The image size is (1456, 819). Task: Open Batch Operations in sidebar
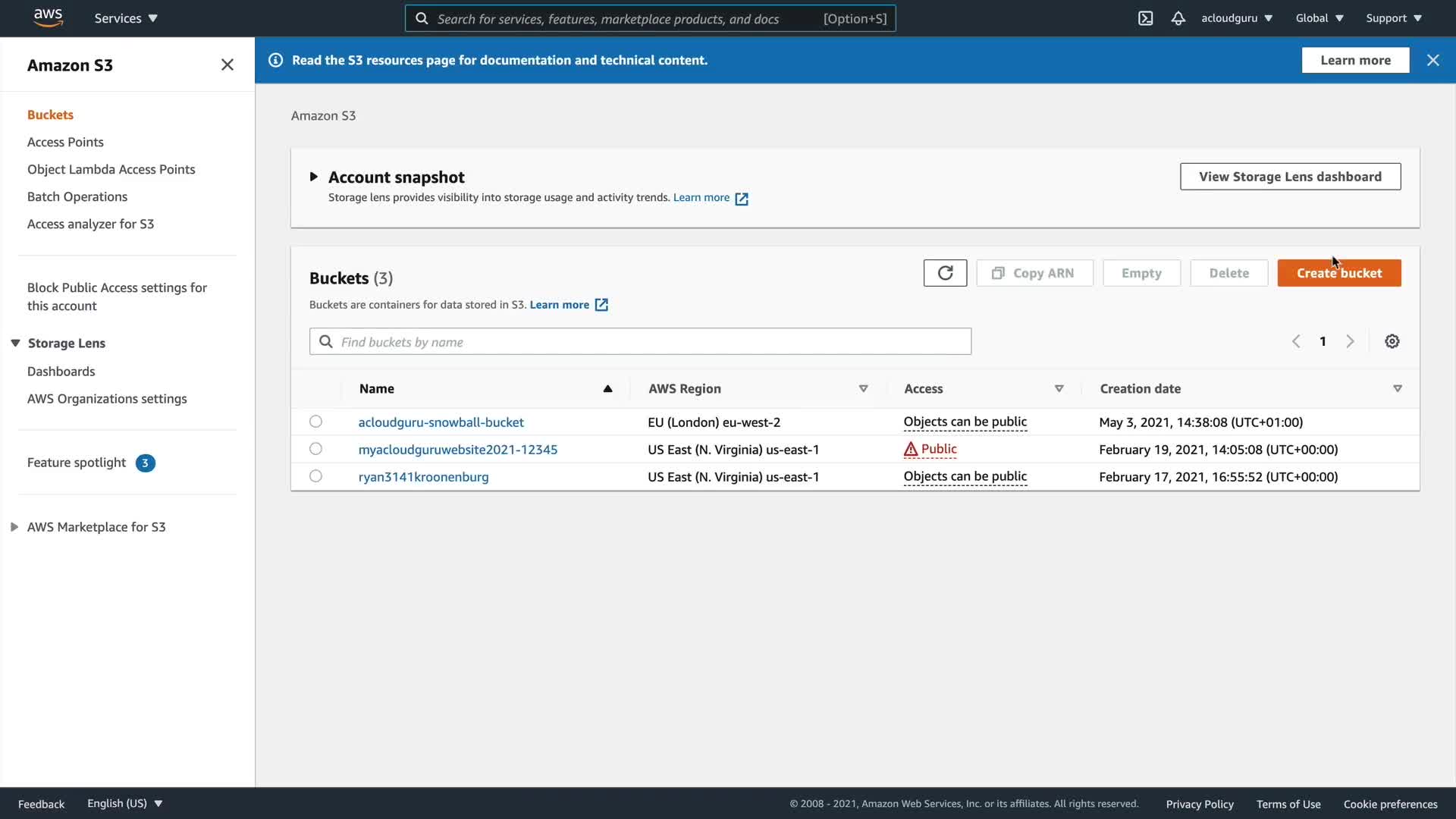point(77,196)
